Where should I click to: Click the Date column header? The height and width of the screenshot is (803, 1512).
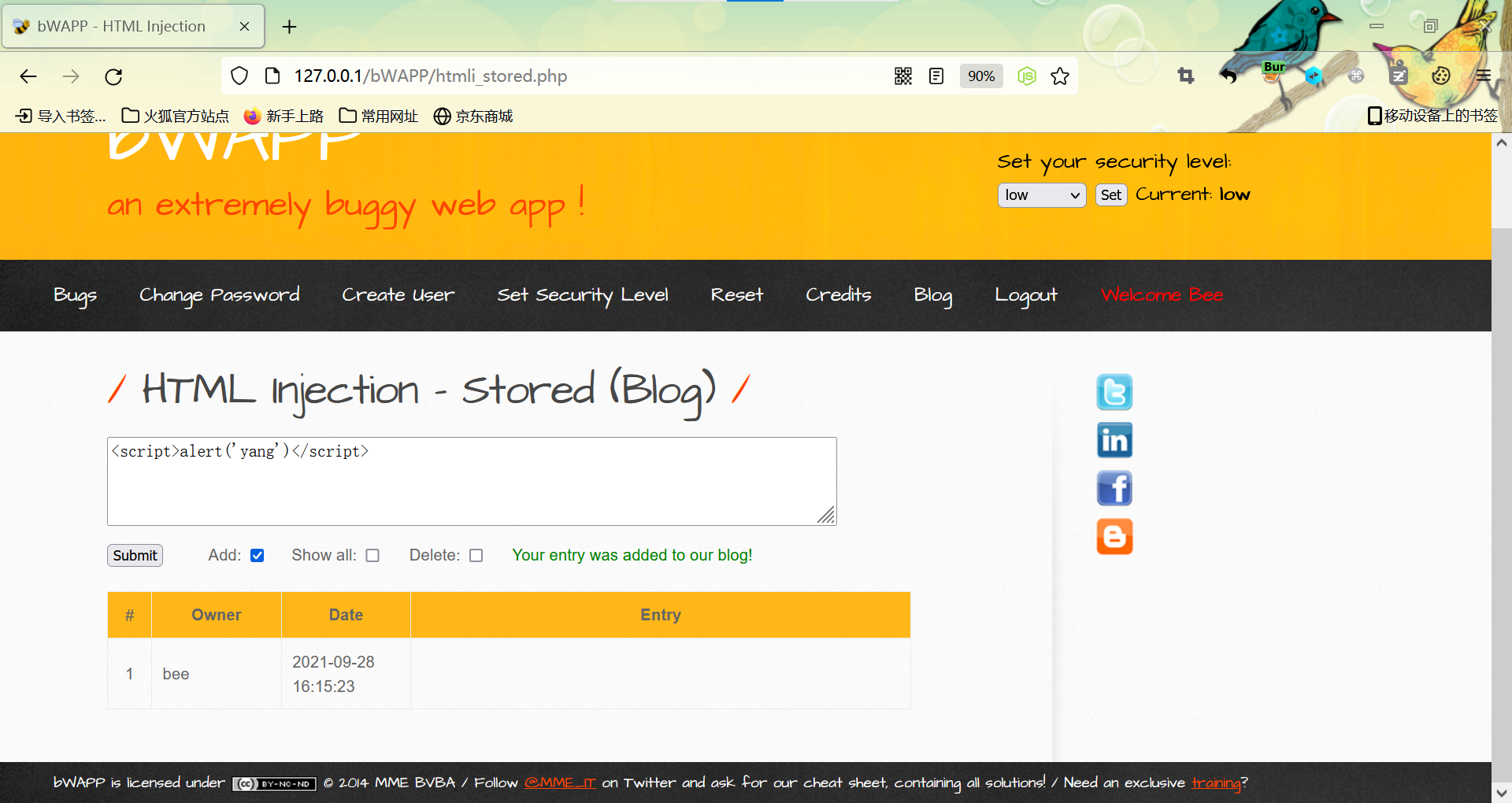(346, 615)
